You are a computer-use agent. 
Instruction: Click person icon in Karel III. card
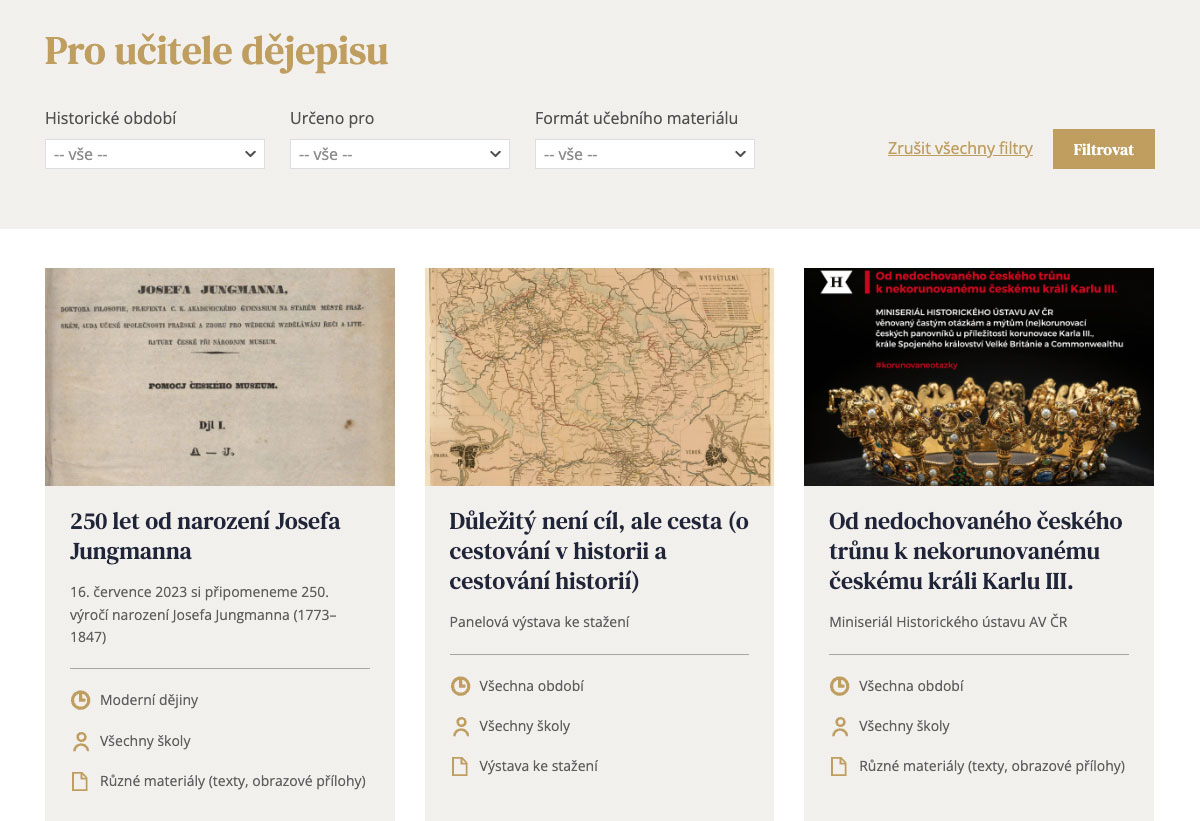[x=839, y=726]
